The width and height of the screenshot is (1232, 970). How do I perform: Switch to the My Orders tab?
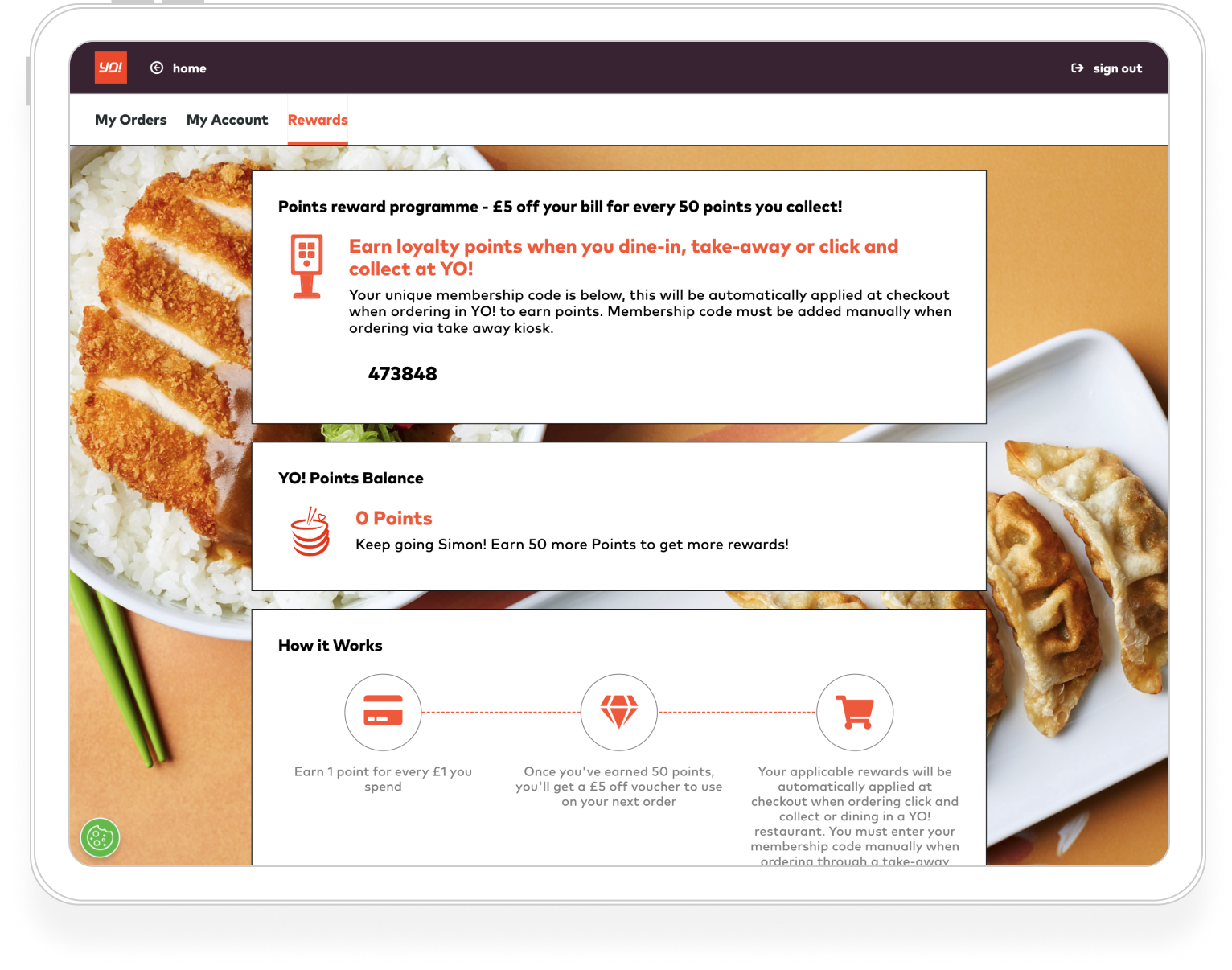click(130, 120)
